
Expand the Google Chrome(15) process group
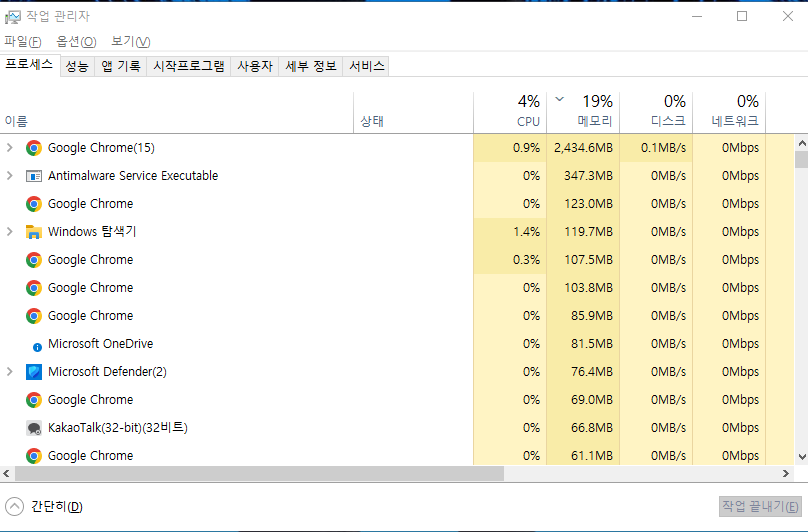(x=9, y=147)
